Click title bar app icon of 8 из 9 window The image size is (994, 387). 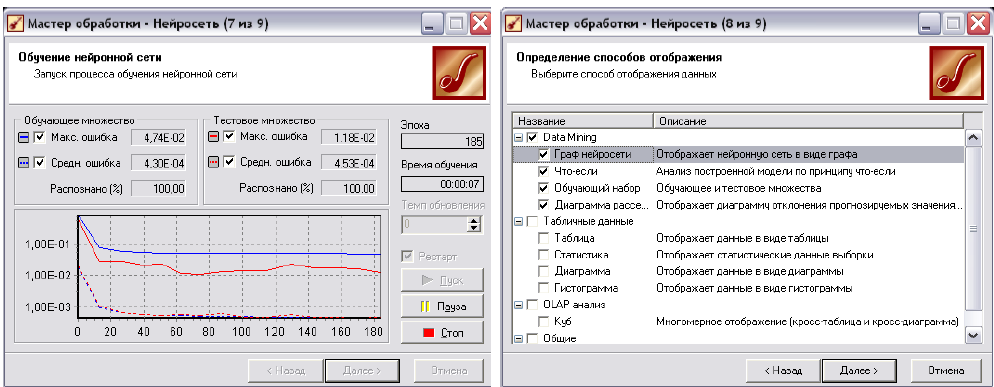[513, 24]
